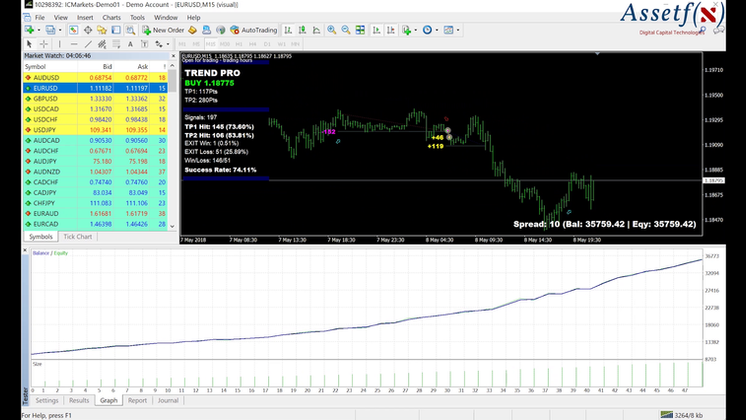The image size is (746, 420).
Task: Open the File menu
Action: point(40,18)
